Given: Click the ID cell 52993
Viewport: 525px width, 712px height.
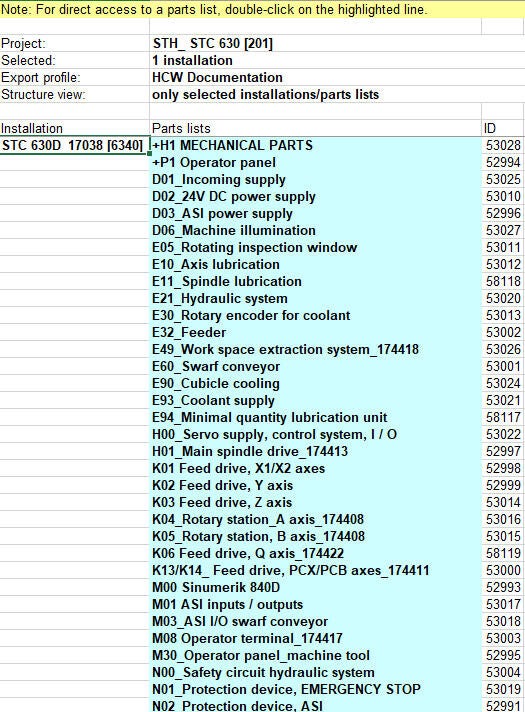Looking at the screenshot, I should 503,587.
